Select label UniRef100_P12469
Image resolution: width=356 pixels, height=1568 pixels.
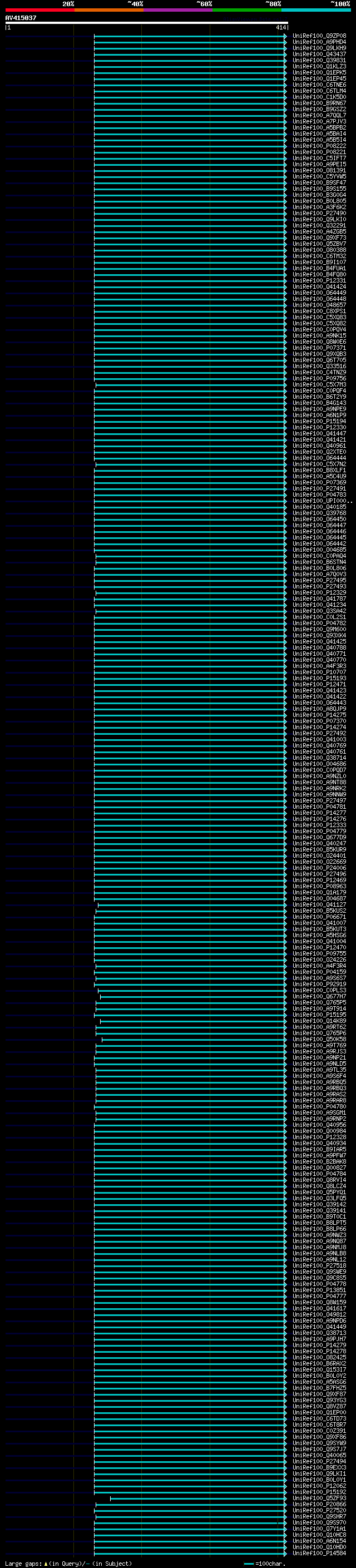[319, 879]
